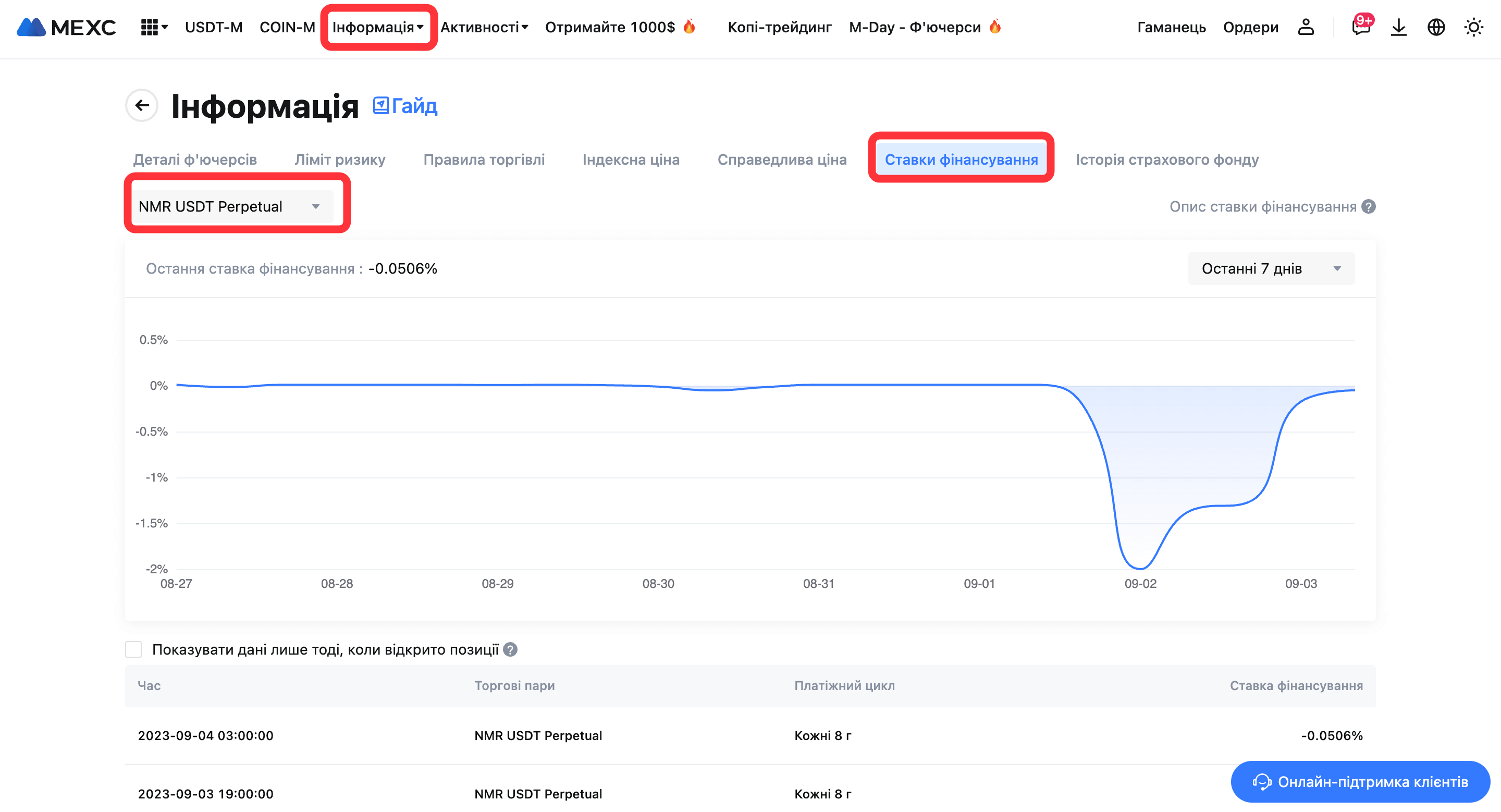The width and height of the screenshot is (1501, 812).
Task: Switch to the Індексна ціна tab
Action: tap(631, 159)
